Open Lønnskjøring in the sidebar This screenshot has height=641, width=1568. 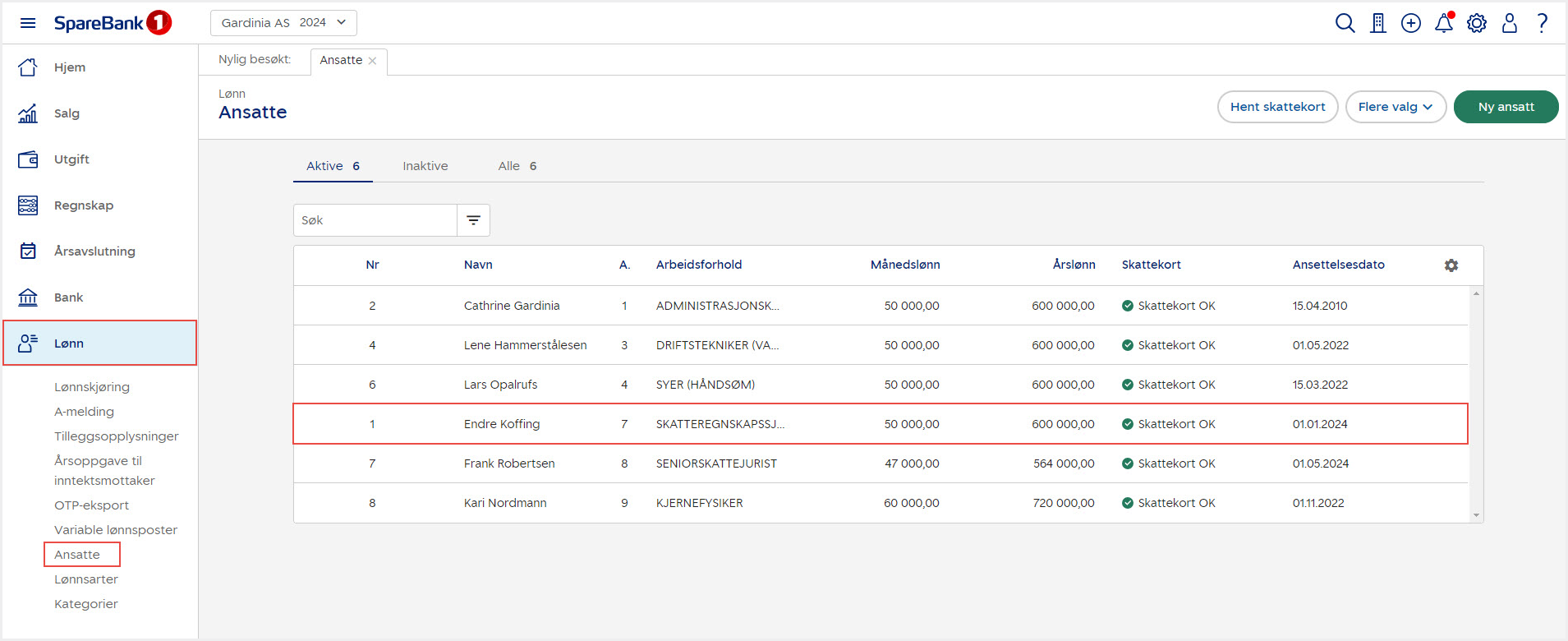[92, 387]
